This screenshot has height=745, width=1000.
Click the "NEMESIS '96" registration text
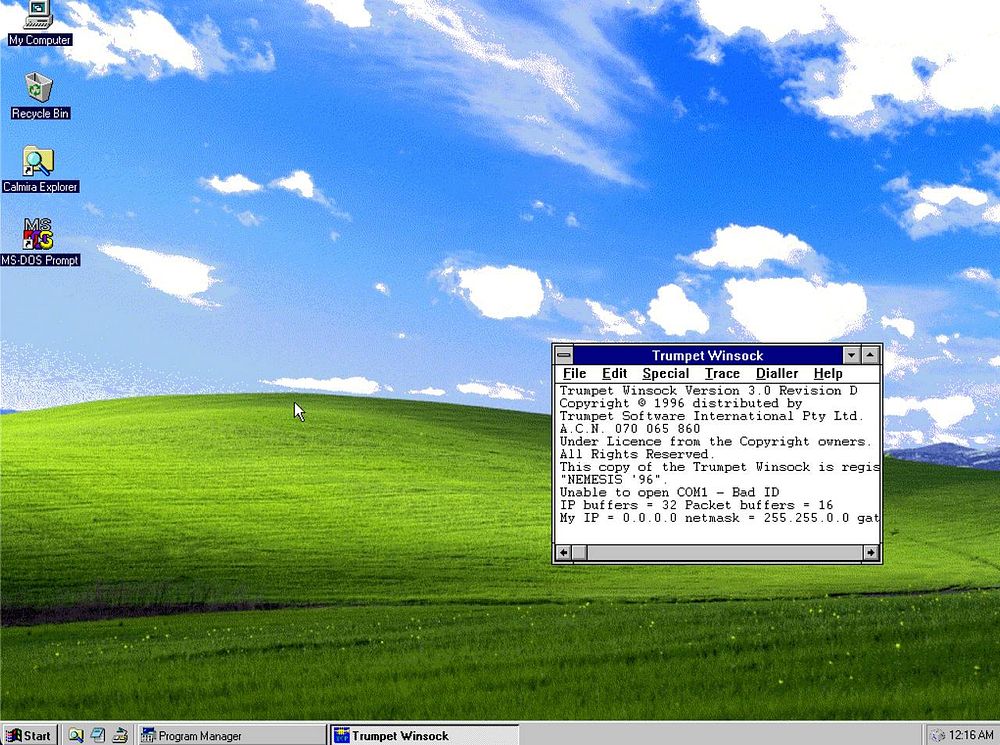tap(614, 480)
